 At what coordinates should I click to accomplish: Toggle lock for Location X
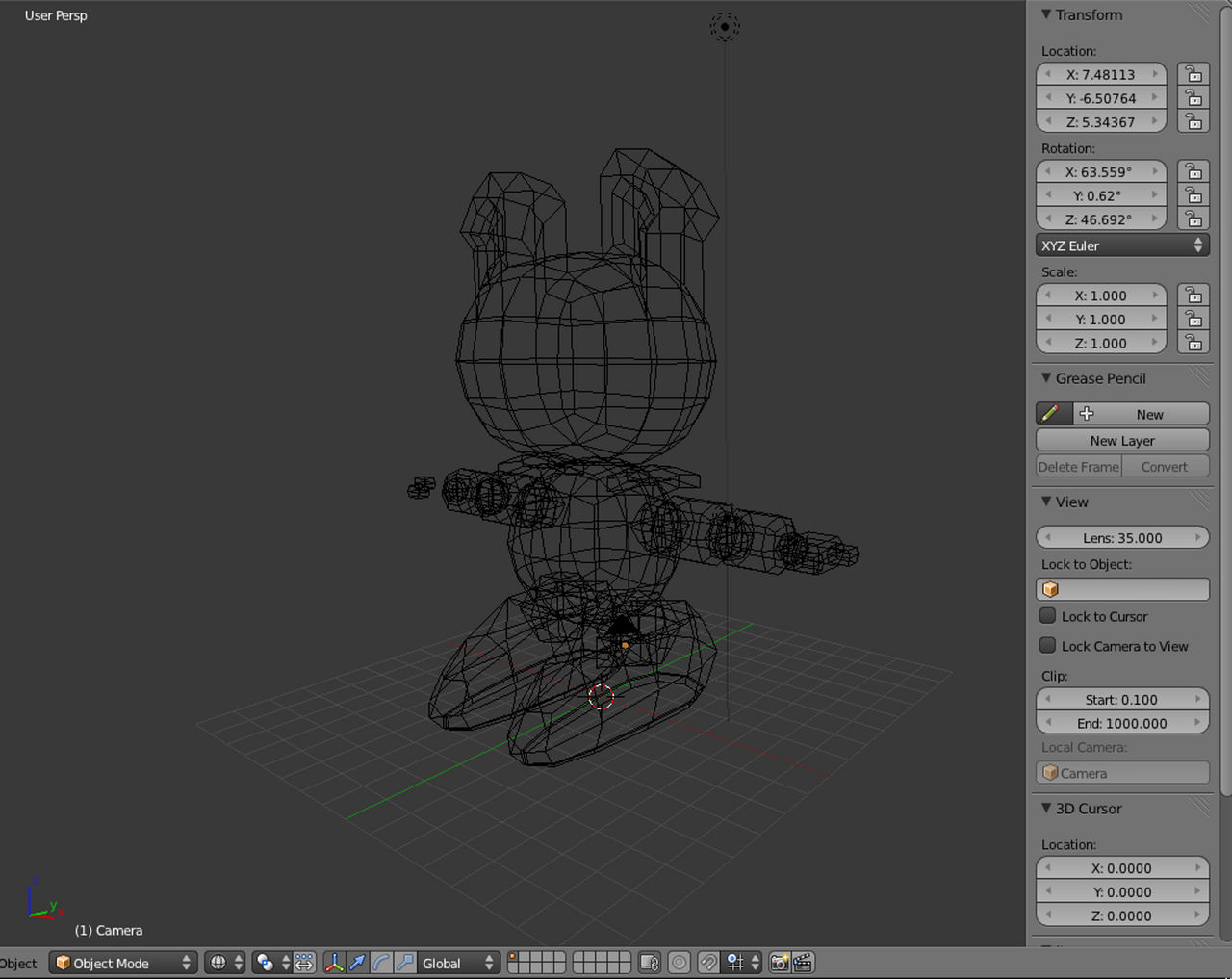(x=1193, y=74)
